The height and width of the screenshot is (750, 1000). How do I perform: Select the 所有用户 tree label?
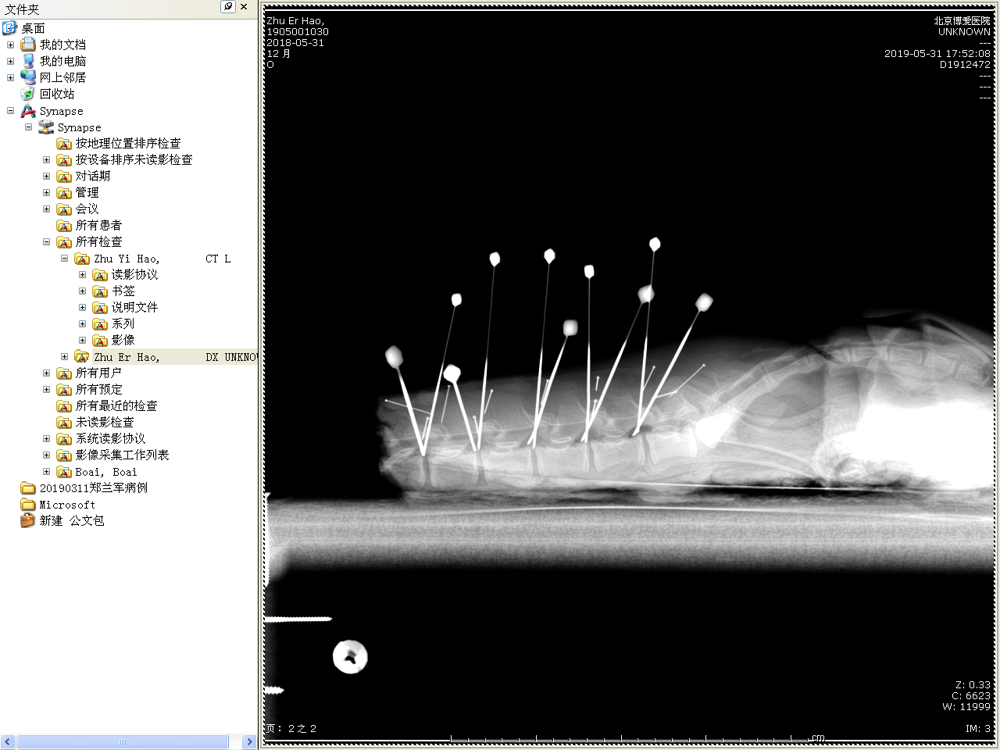(x=98, y=373)
